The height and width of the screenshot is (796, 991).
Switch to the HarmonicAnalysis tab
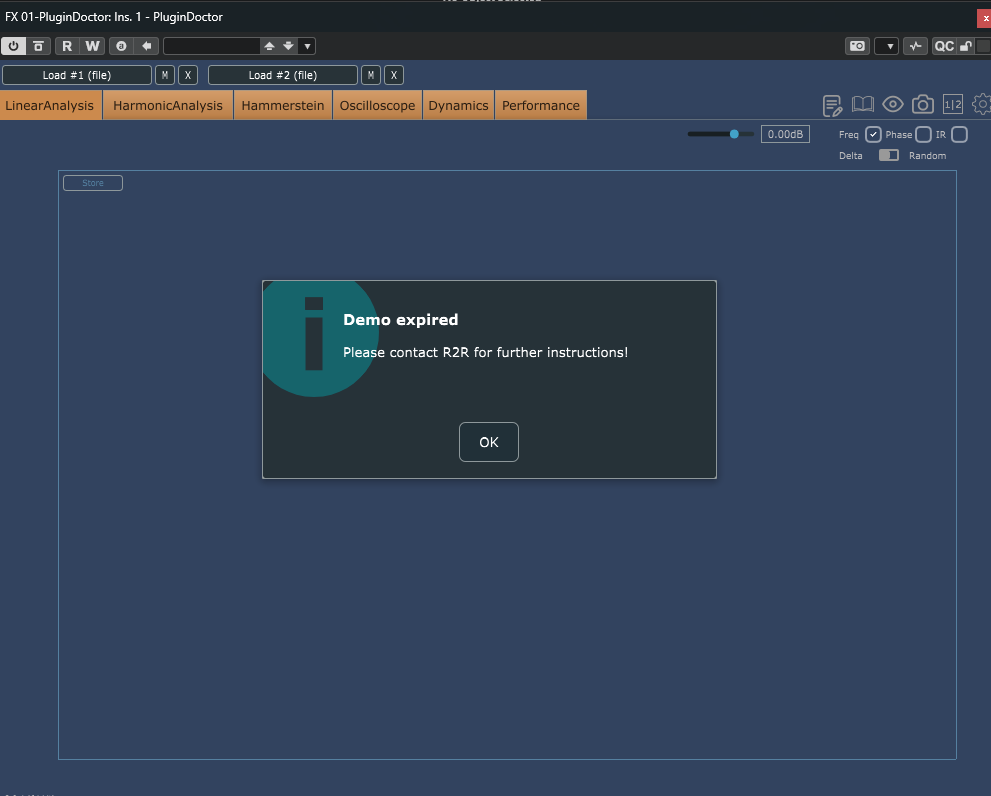click(168, 106)
